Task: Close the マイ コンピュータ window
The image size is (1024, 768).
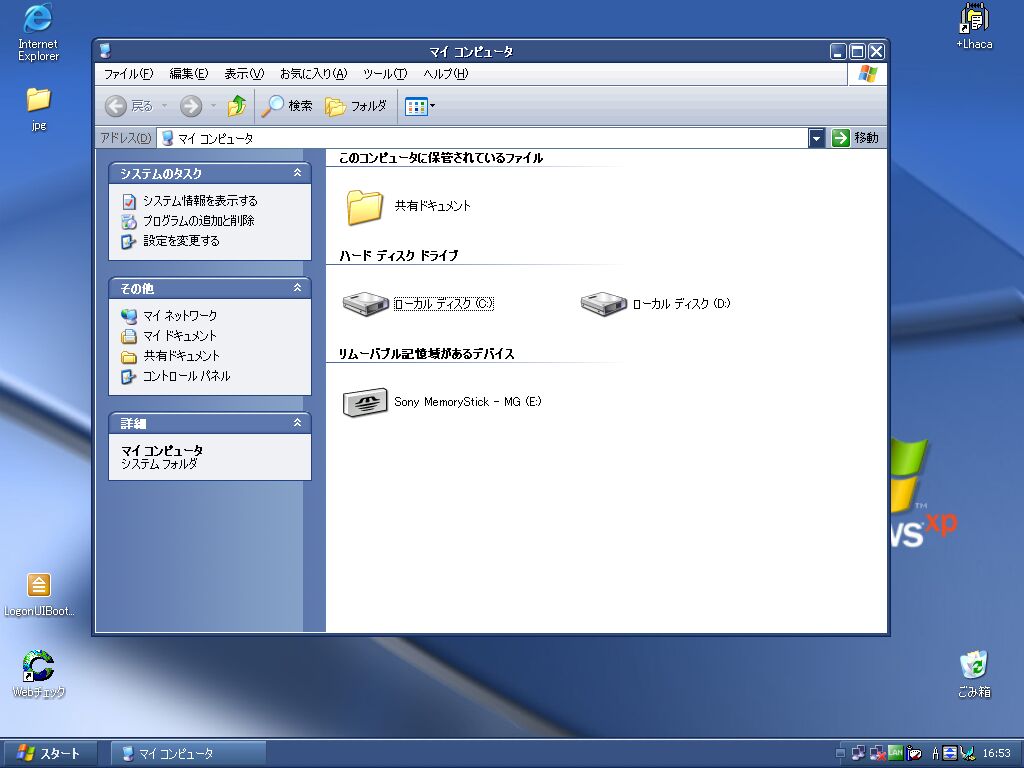Action: 876,52
